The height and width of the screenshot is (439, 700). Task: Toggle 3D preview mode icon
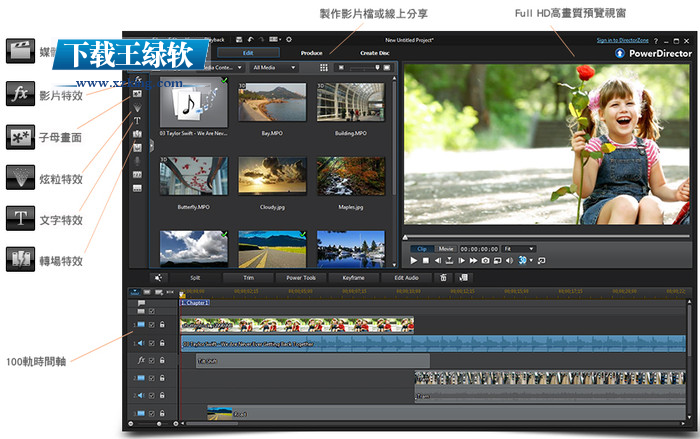[522, 260]
